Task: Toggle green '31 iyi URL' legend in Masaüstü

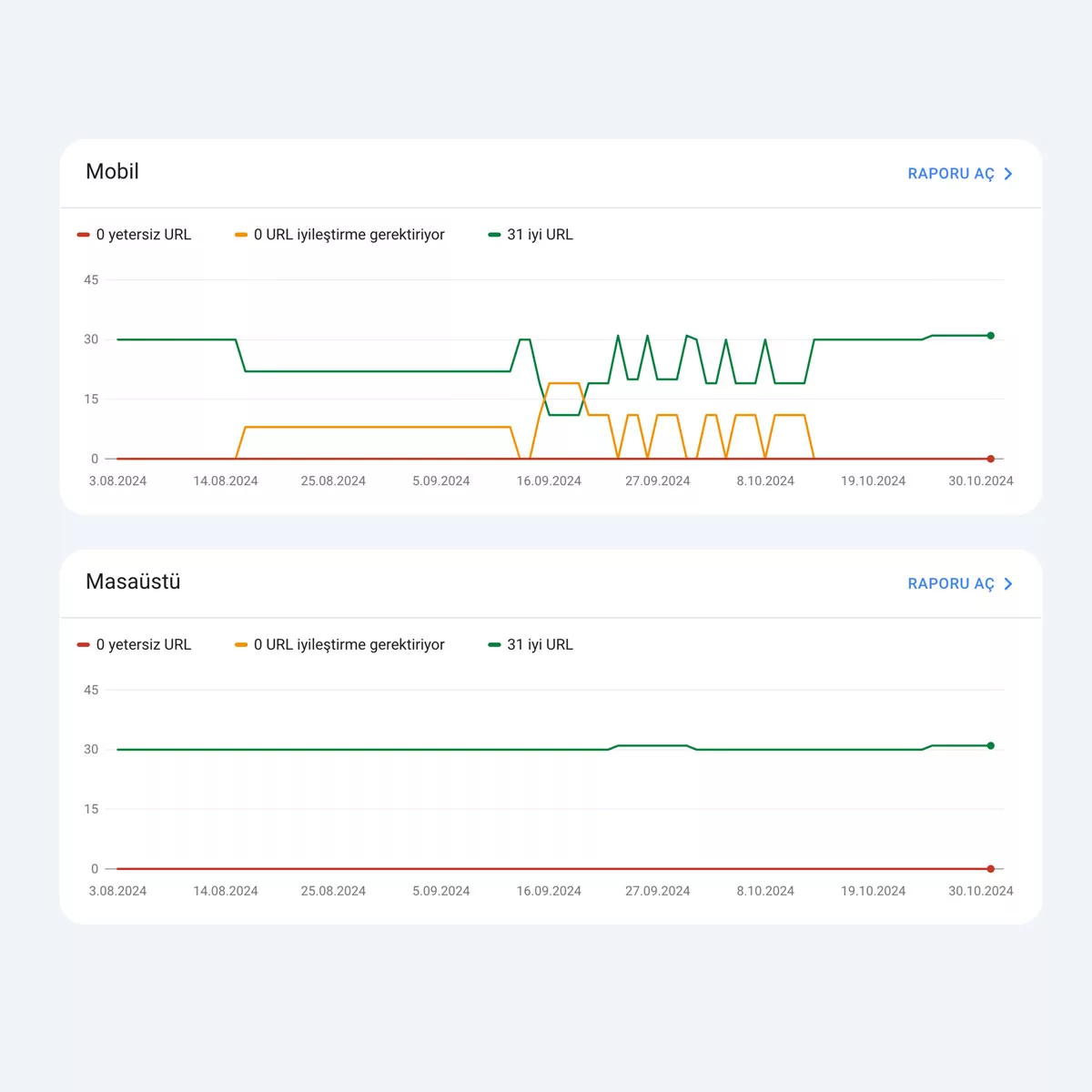Action: (531, 645)
